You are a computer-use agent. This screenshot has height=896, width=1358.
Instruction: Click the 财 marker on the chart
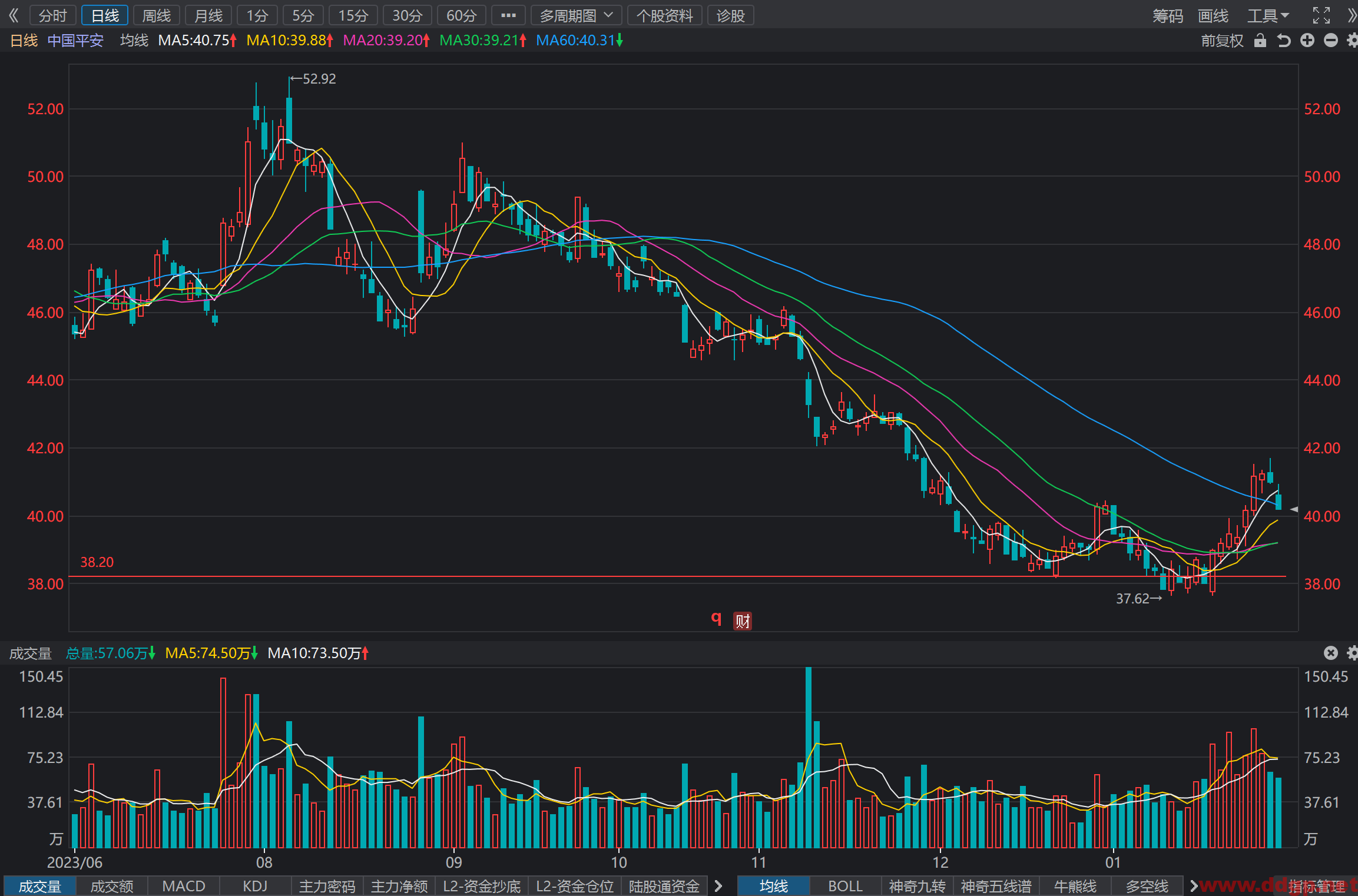tap(743, 620)
